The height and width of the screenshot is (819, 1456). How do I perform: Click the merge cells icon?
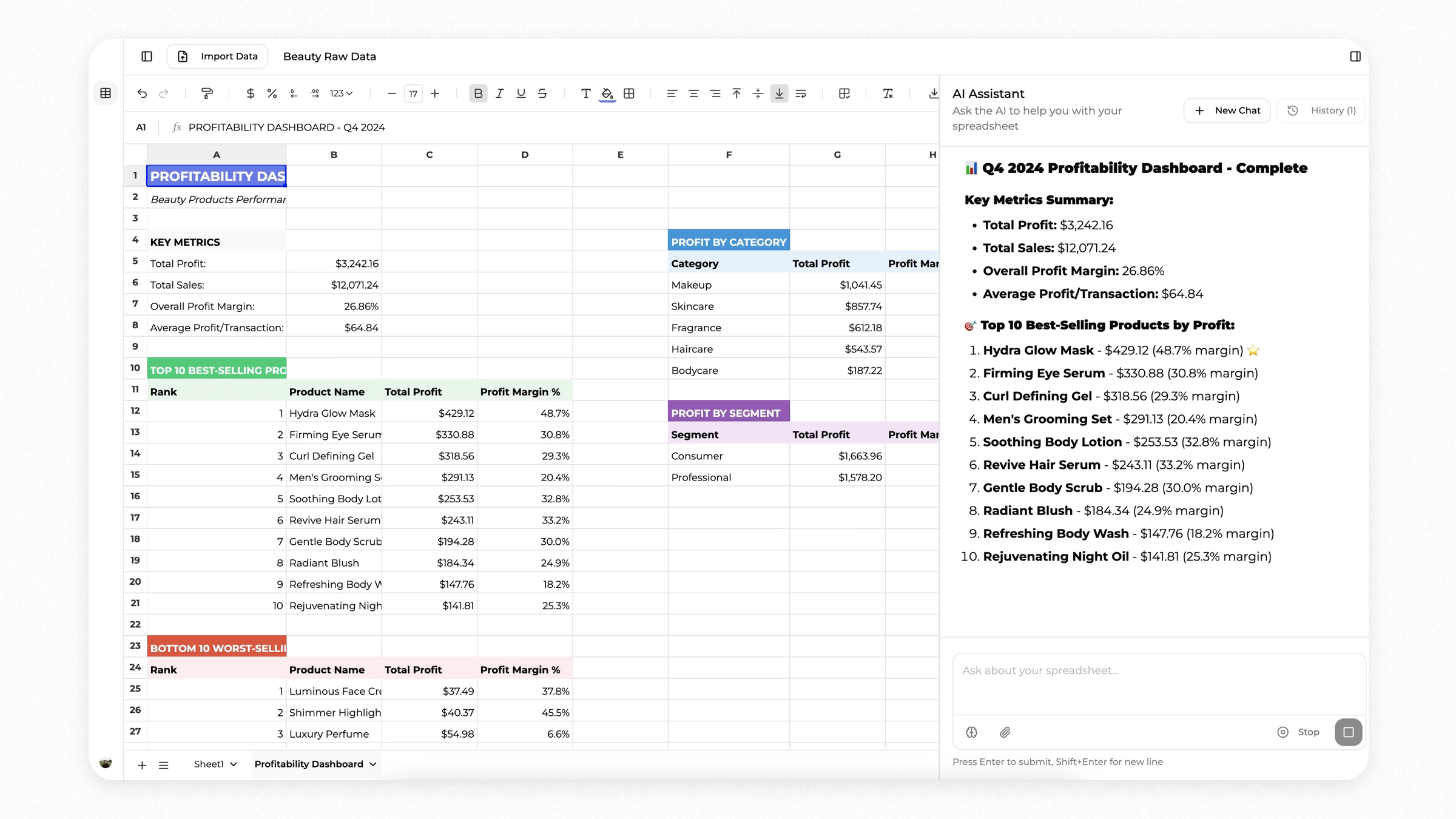click(844, 93)
